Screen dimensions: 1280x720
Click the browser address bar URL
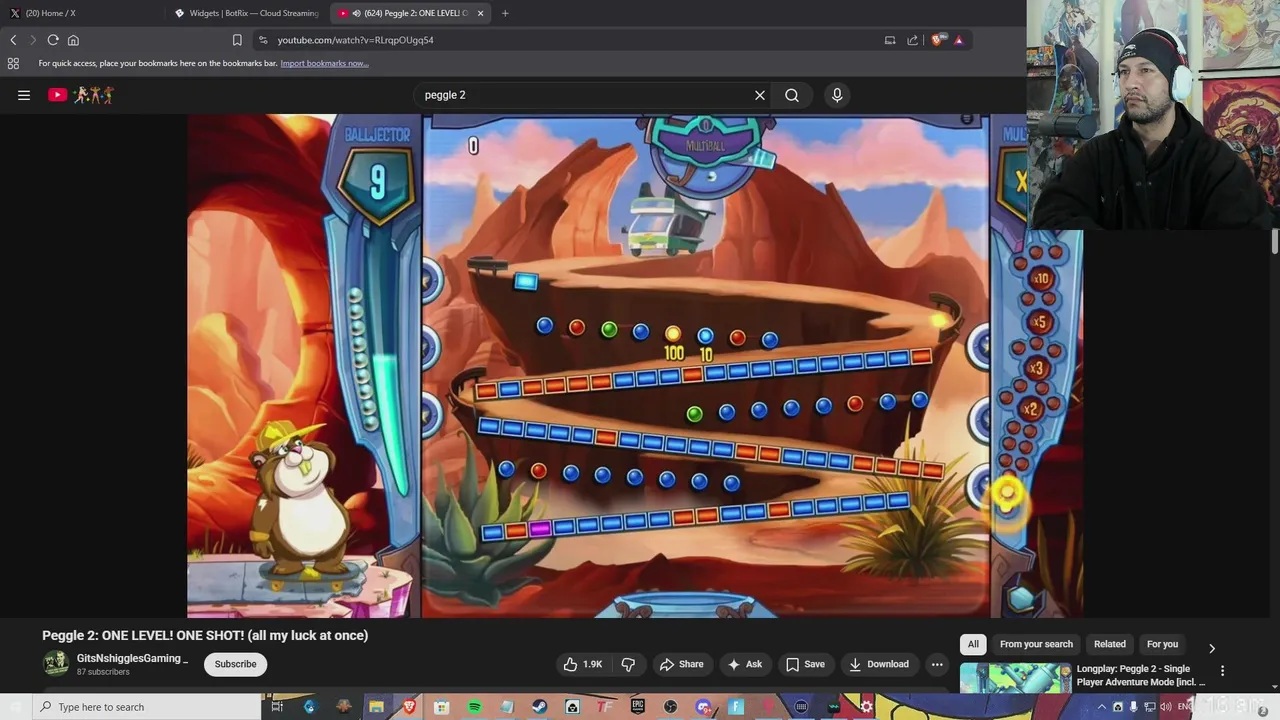[x=356, y=40]
